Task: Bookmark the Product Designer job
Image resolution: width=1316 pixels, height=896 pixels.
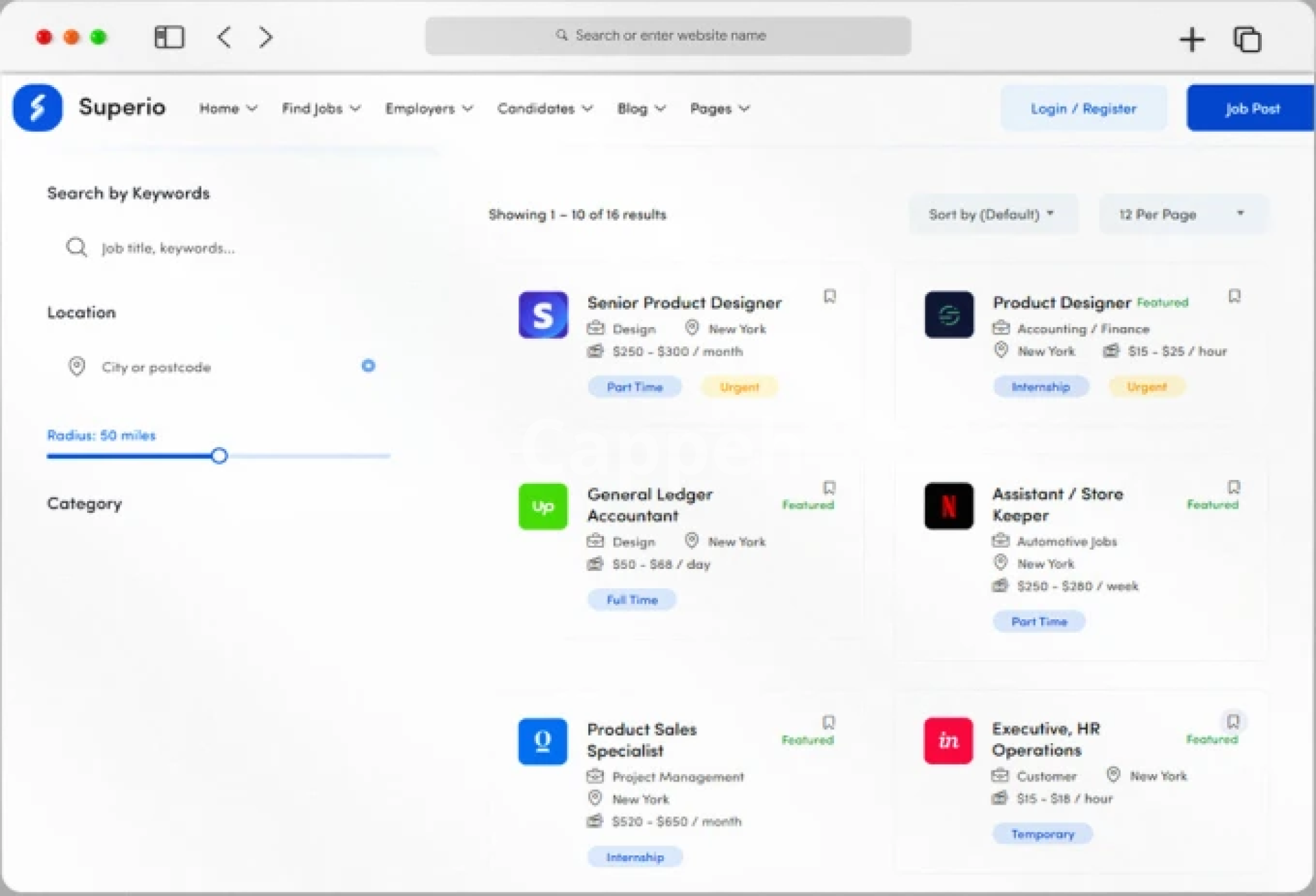Action: click(1234, 296)
